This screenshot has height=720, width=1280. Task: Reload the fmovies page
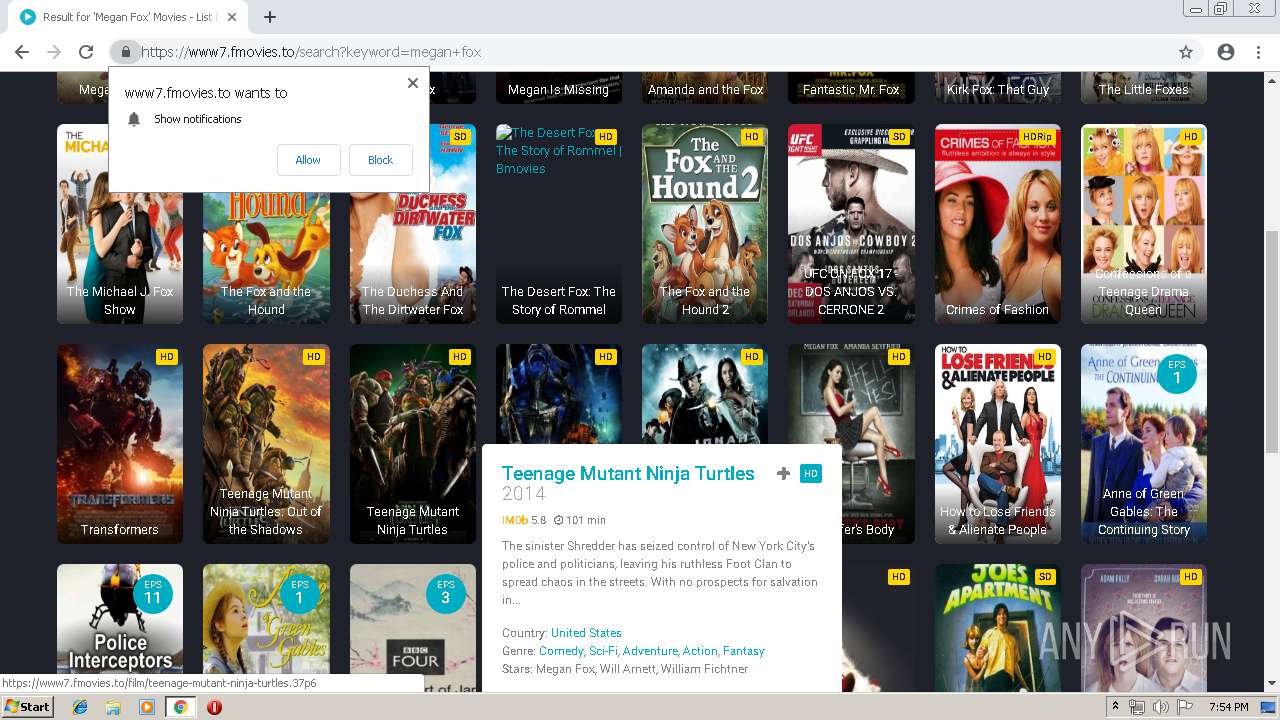pyautogui.click(x=86, y=52)
